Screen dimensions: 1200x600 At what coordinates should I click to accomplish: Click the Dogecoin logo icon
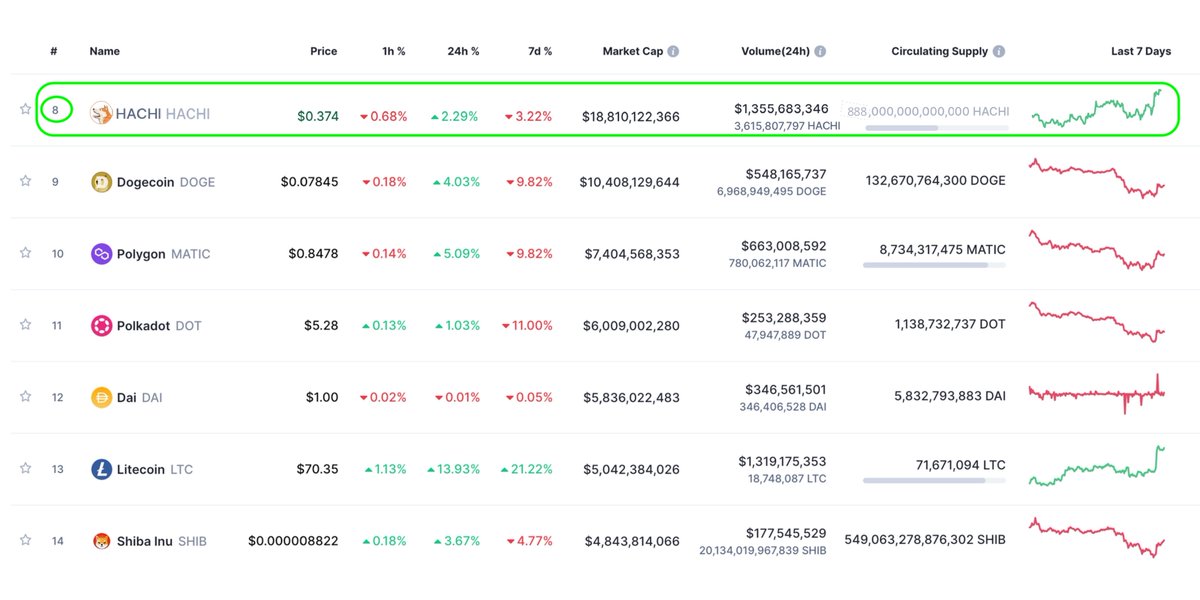pos(101,182)
